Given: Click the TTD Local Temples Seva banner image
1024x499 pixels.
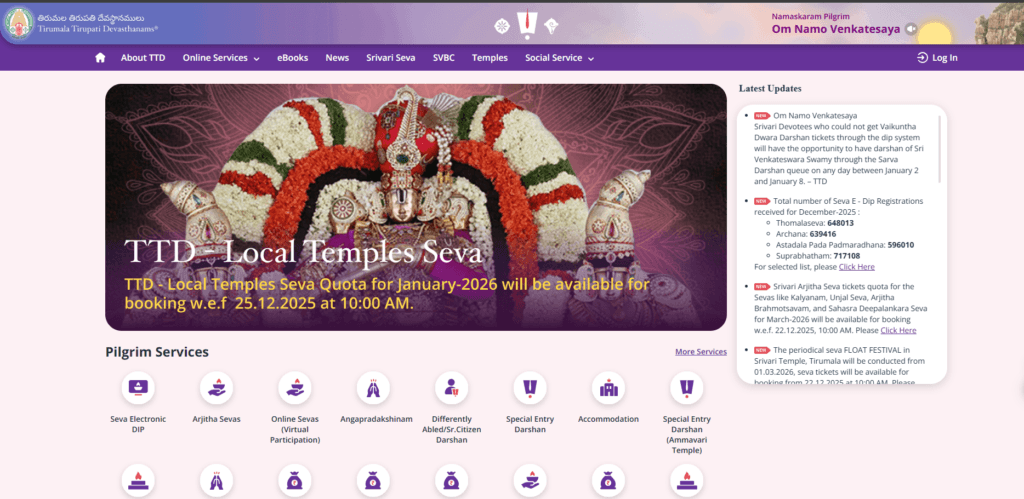Looking at the screenshot, I should pos(415,206).
